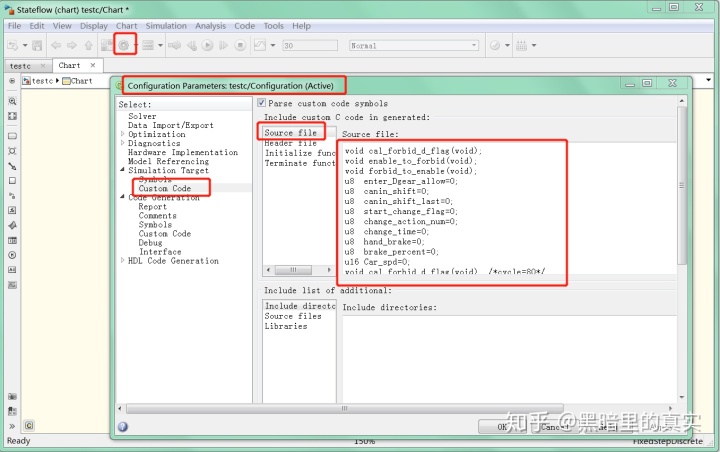Screen dimensions: 720x452
Task: Click the Fit to View palette icon
Action: pyautogui.click(x=12, y=116)
